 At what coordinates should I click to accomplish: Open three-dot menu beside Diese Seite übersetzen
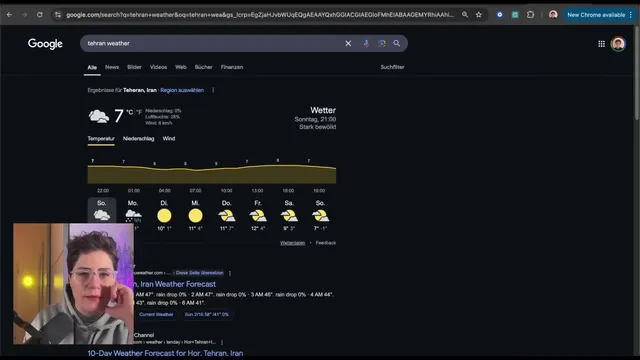pos(230,273)
